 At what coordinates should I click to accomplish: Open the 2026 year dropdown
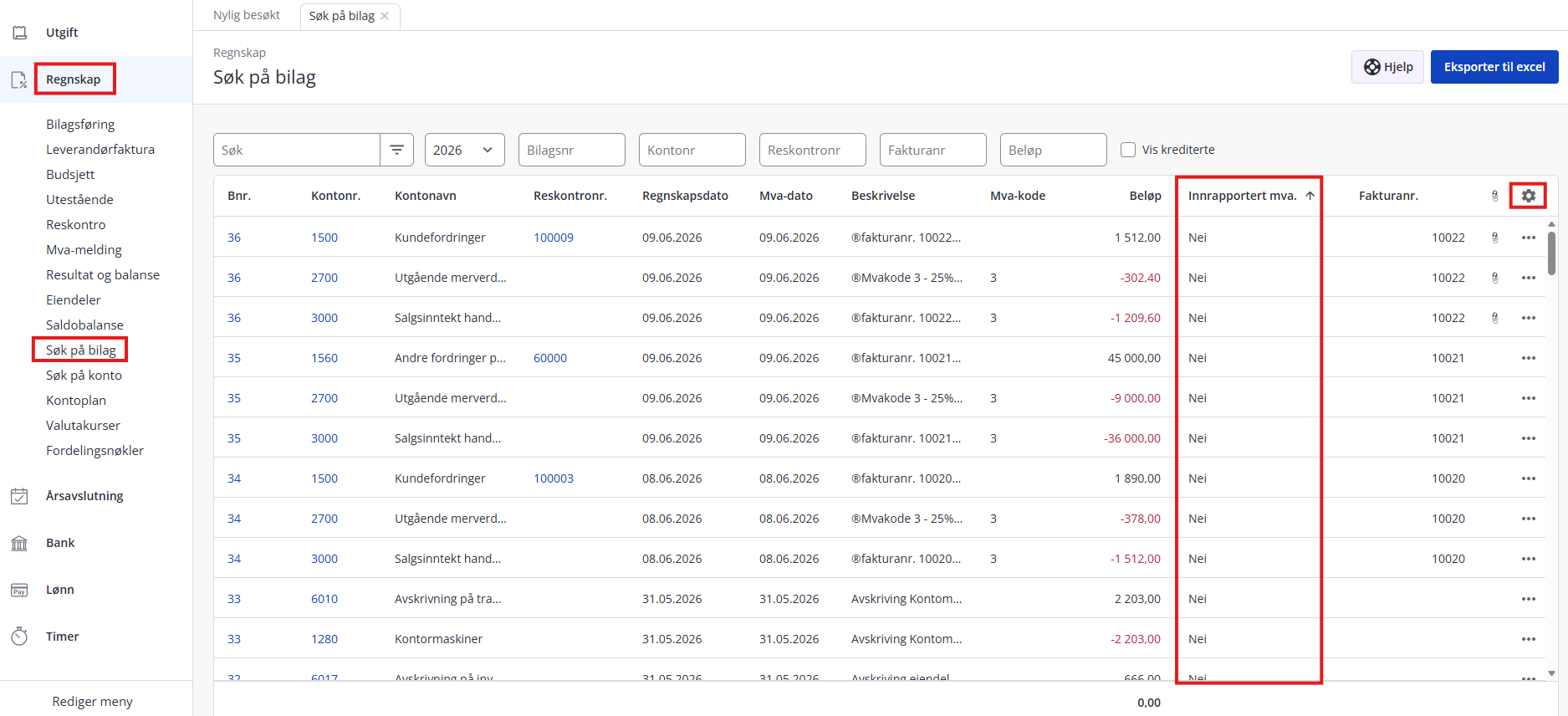464,150
